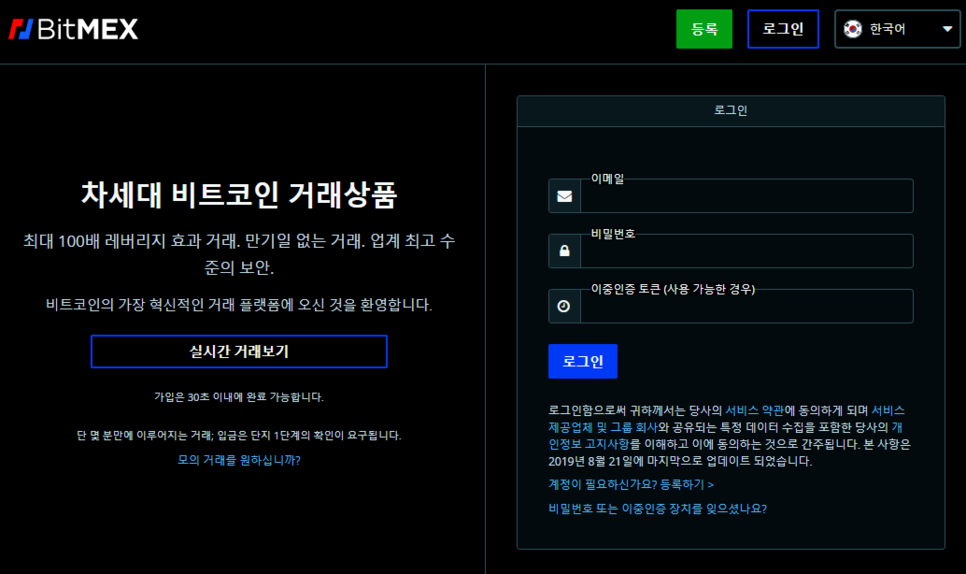The height and width of the screenshot is (574, 966).
Task: Click the 로그인 button in header
Action: pos(783,29)
